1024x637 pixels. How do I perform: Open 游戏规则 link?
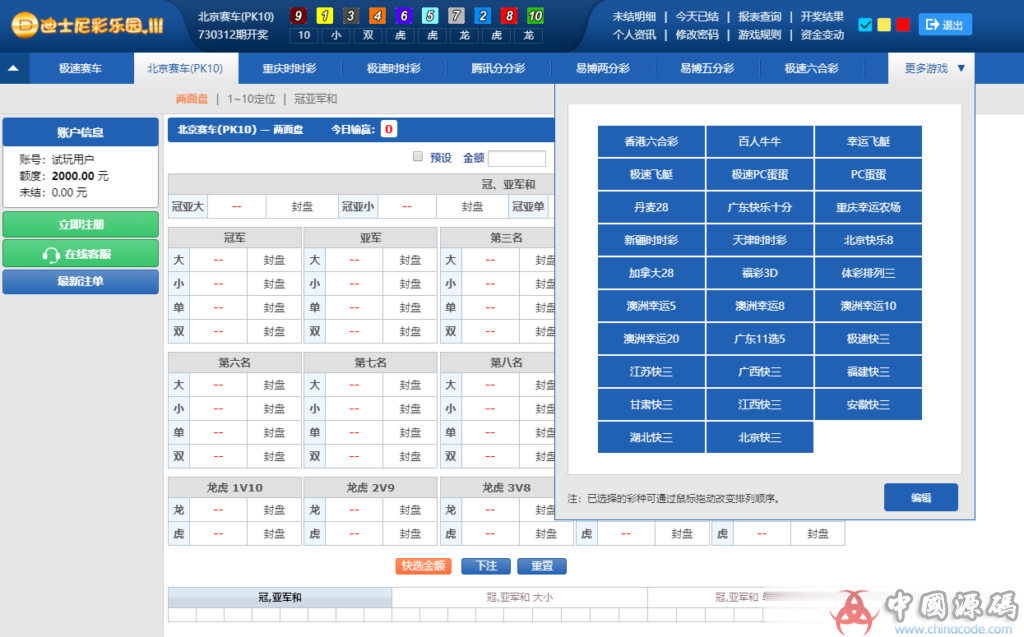click(760, 35)
